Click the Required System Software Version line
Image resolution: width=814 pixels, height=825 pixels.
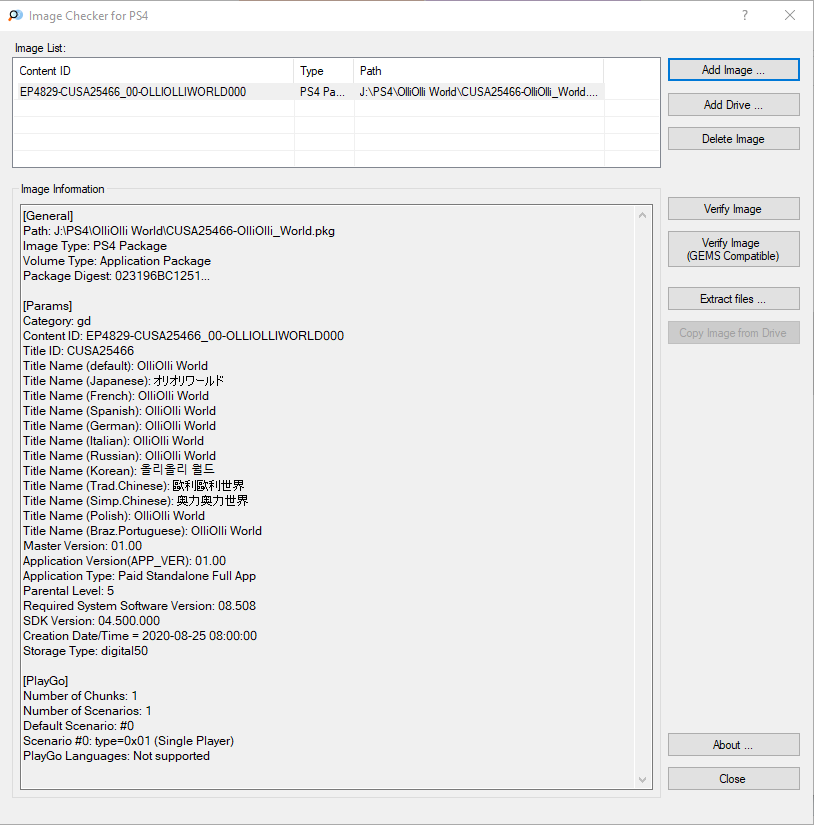[139, 606]
